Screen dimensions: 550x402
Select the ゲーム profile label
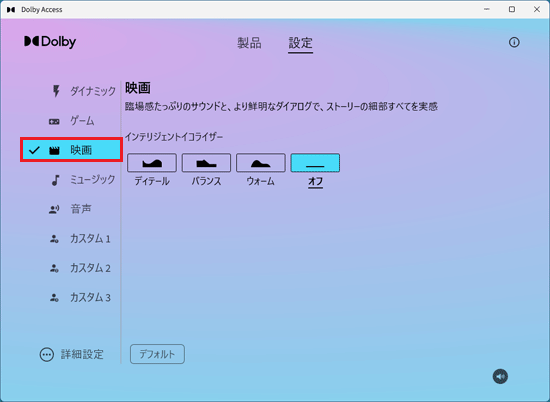(x=82, y=121)
